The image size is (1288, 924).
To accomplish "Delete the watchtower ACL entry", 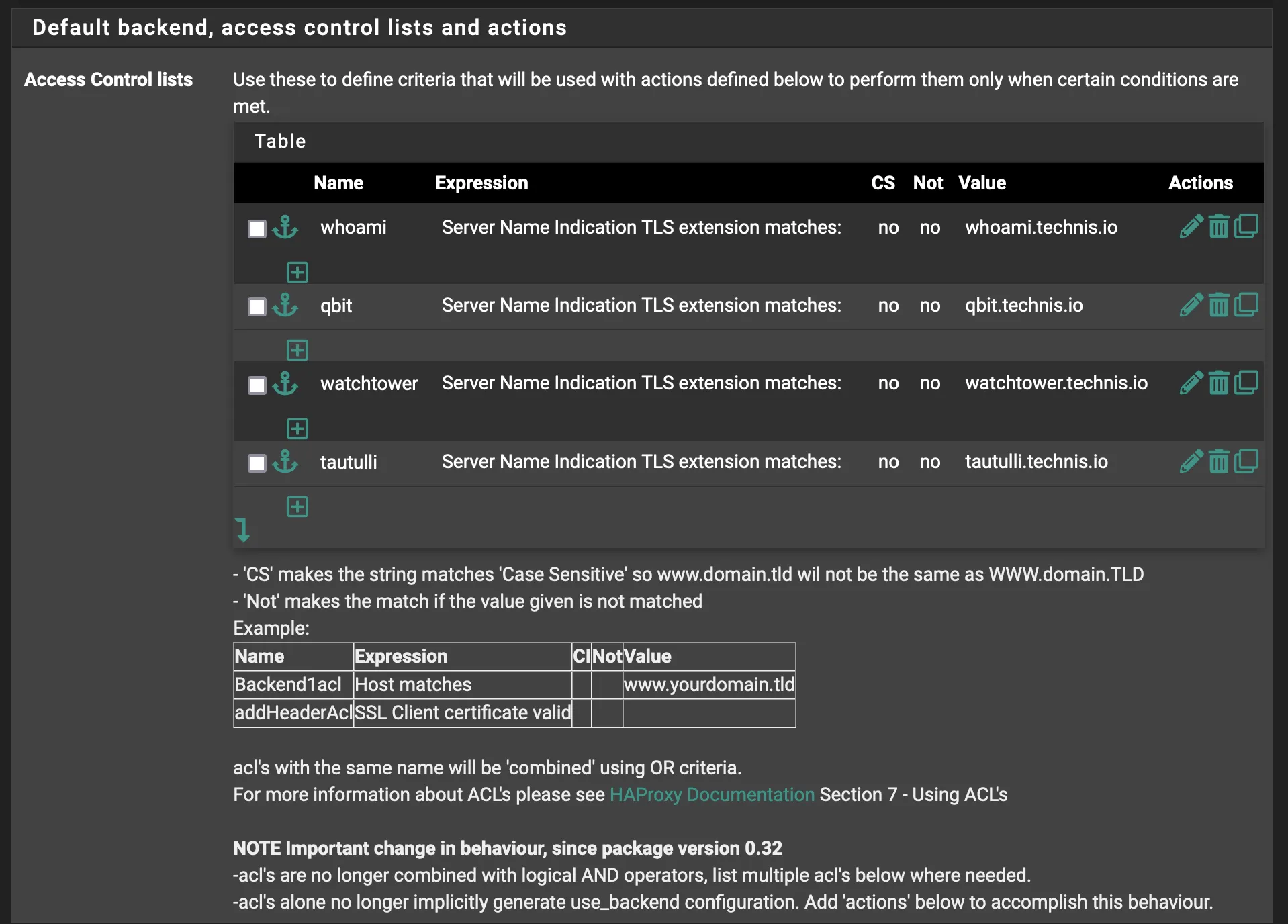I will pyautogui.click(x=1219, y=382).
